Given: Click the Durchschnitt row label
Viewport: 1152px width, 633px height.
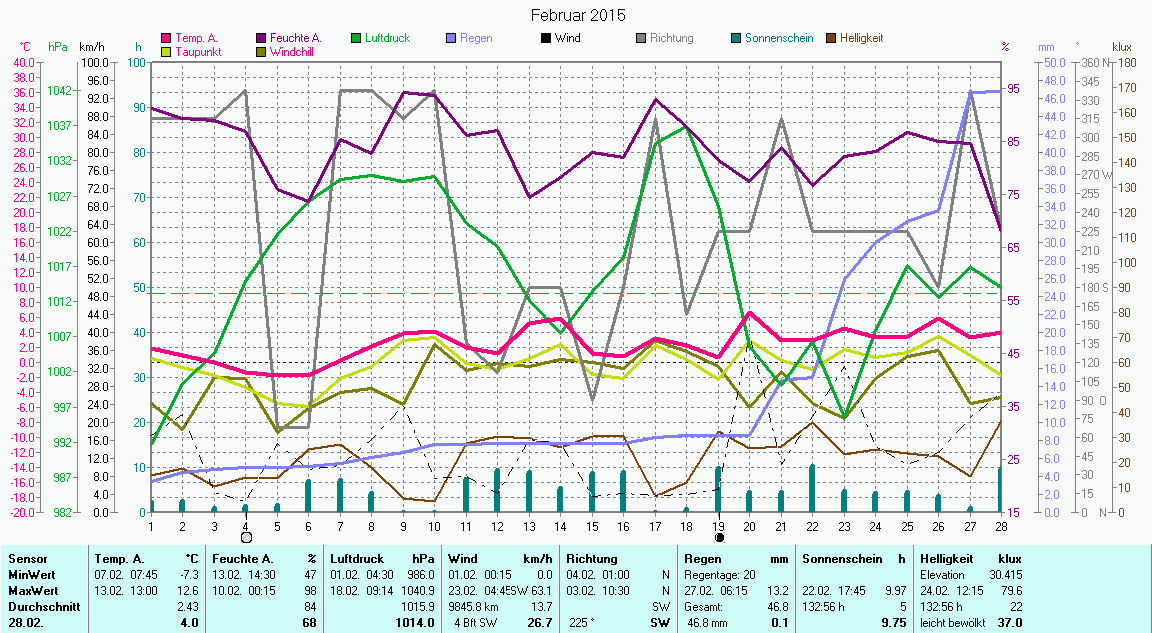Looking at the screenshot, I should point(40,606).
